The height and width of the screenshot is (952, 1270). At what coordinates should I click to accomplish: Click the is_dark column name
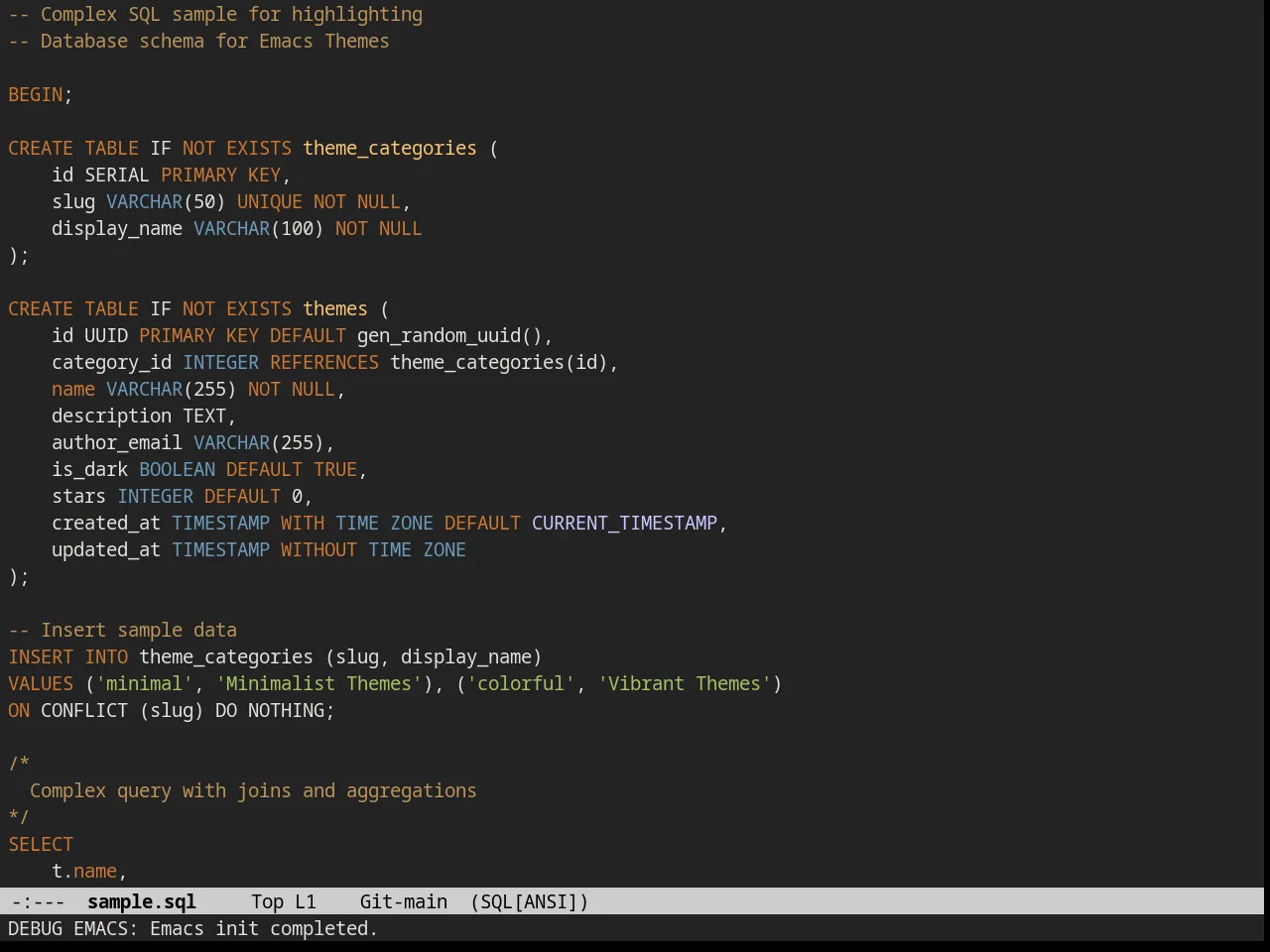pyautogui.click(x=90, y=469)
